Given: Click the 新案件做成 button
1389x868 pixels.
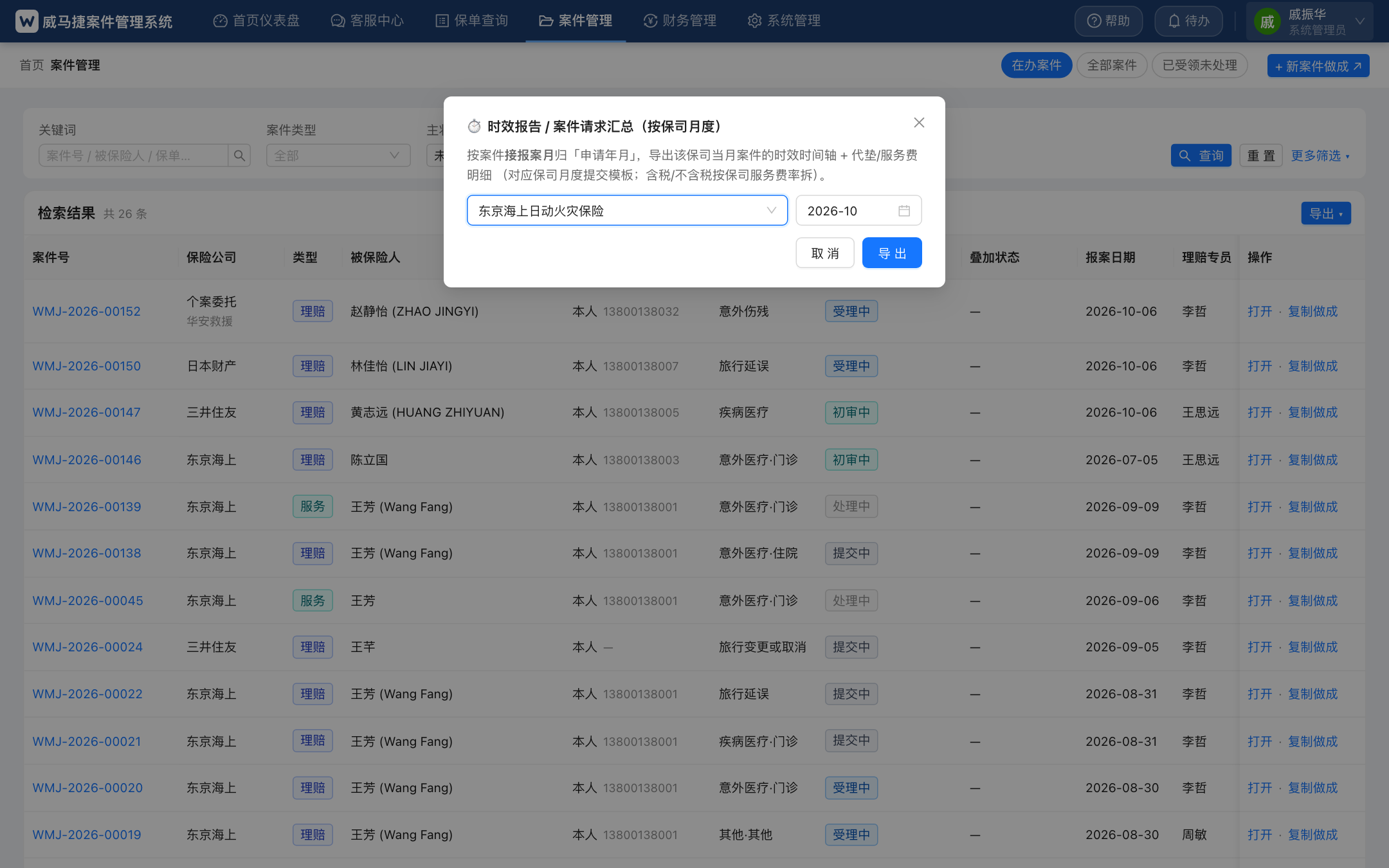Looking at the screenshot, I should (x=1318, y=66).
